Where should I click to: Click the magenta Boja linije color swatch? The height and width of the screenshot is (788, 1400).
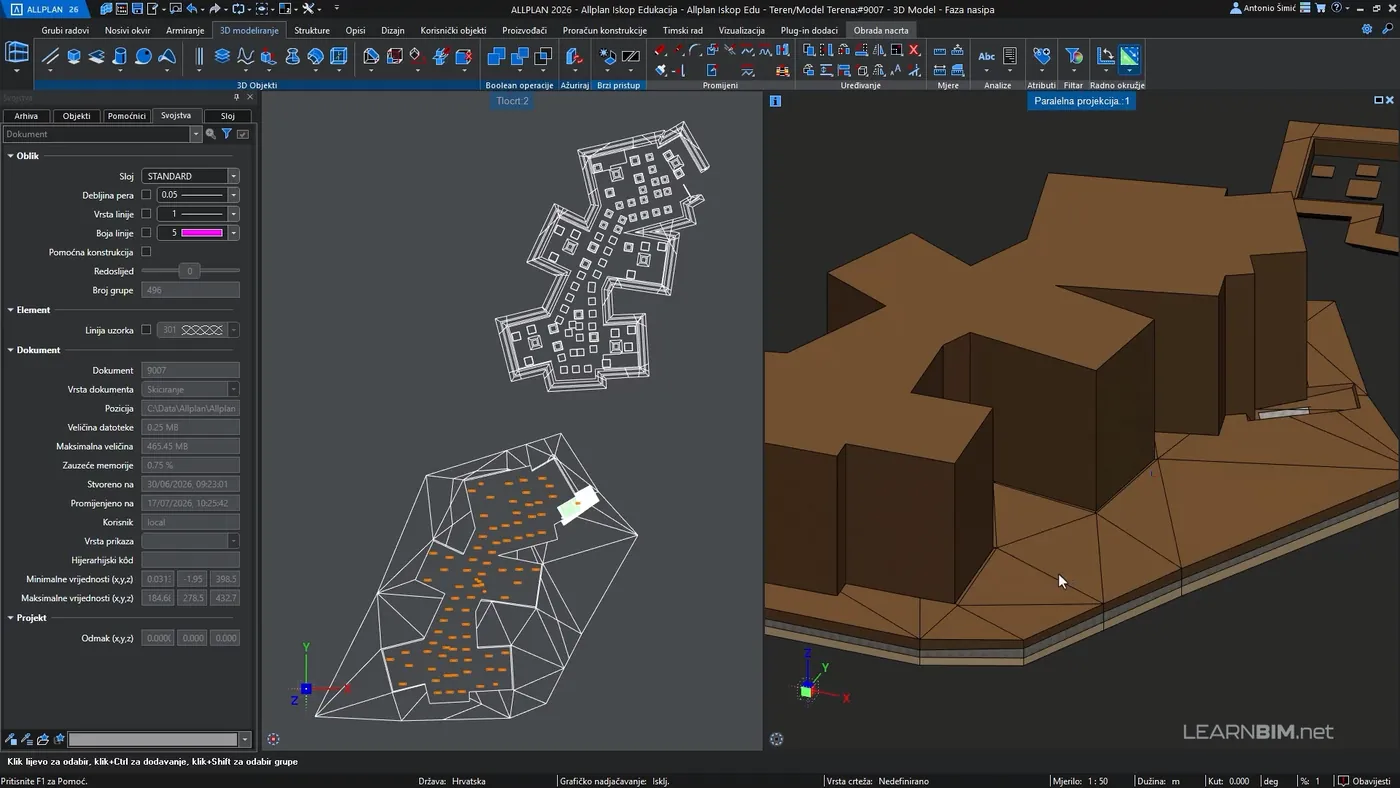tap(202, 233)
